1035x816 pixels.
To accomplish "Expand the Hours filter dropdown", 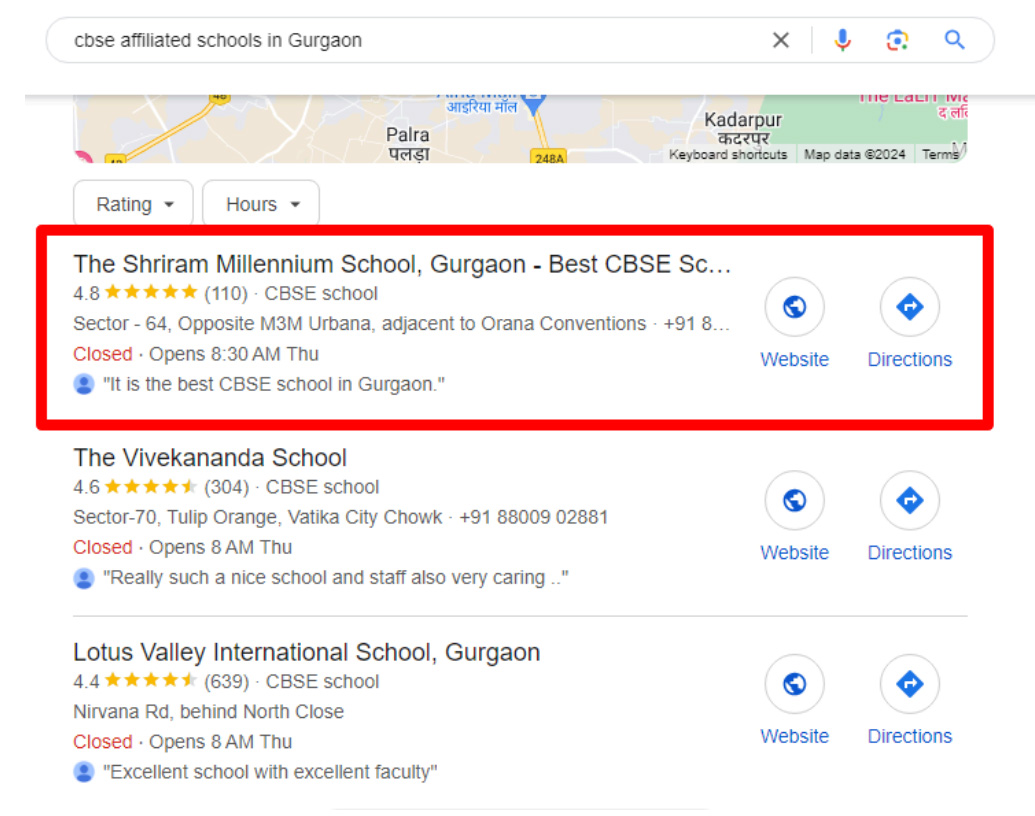I will (x=261, y=205).
